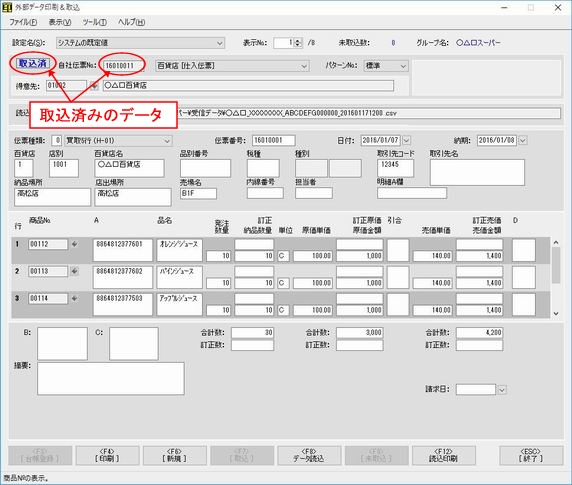The width and height of the screenshot is (572, 485).
Task: Click lookup arrow beside product 00114
Action: point(74,299)
